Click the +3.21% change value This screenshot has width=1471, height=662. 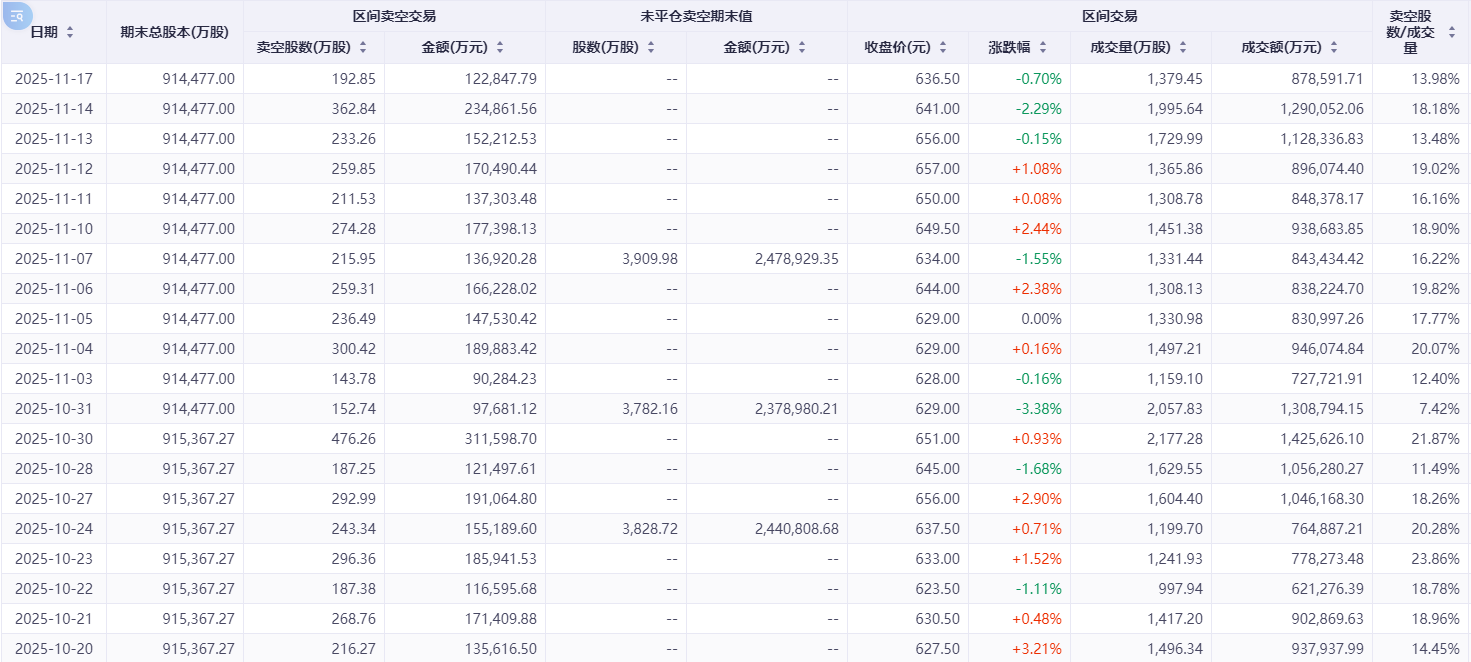coord(1037,649)
